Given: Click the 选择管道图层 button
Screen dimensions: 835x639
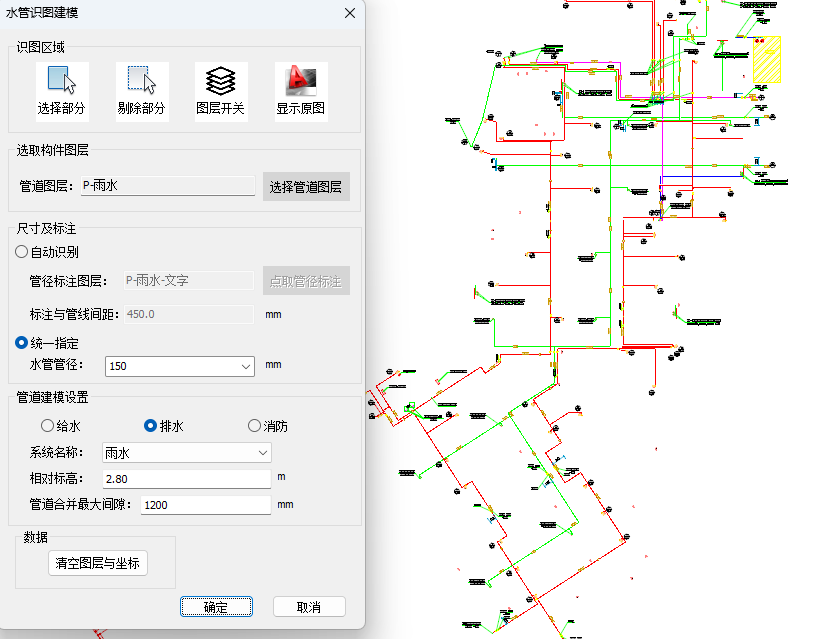Looking at the screenshot, I should click(x=306, y=187).
